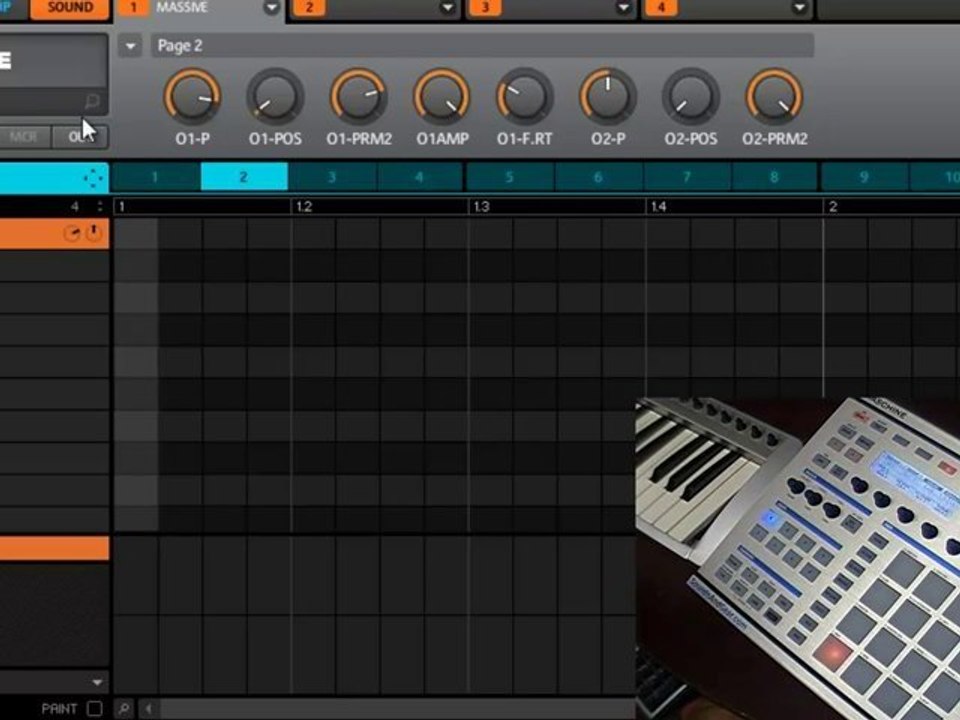
Task: Open the slot 3 module dropdown arrow
Action: (623, 8)
